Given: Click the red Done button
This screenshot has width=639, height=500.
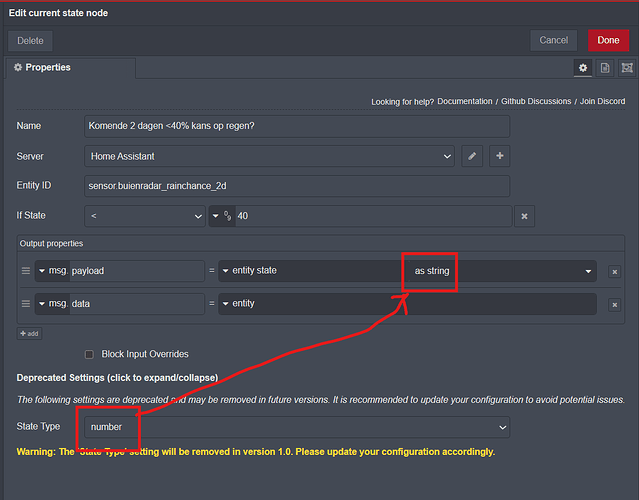Looking at the screenshot, I should [x=608, y=40].
